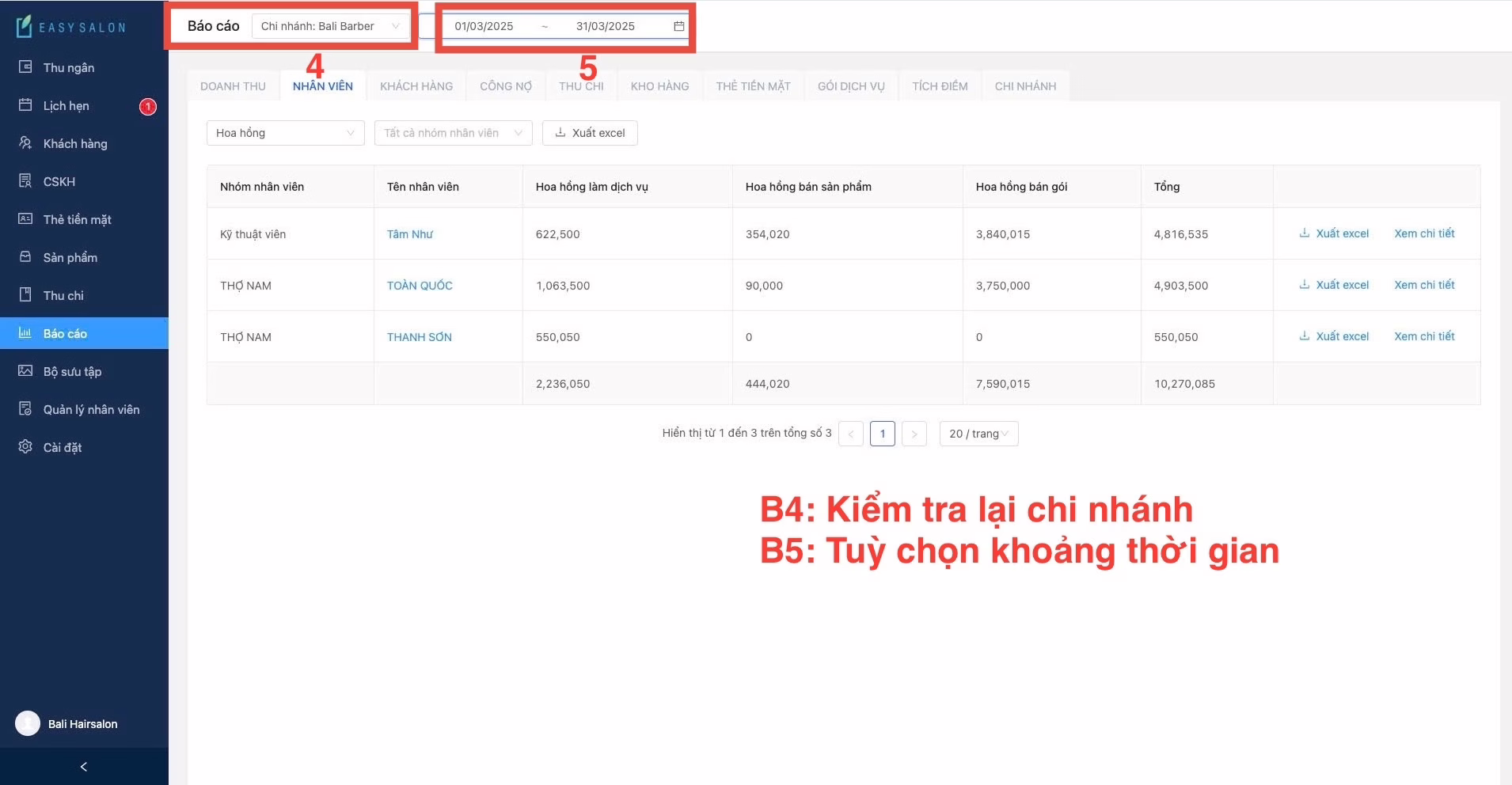
Task: Open CSKH icon in sidebar
Action: click(25, 181)
